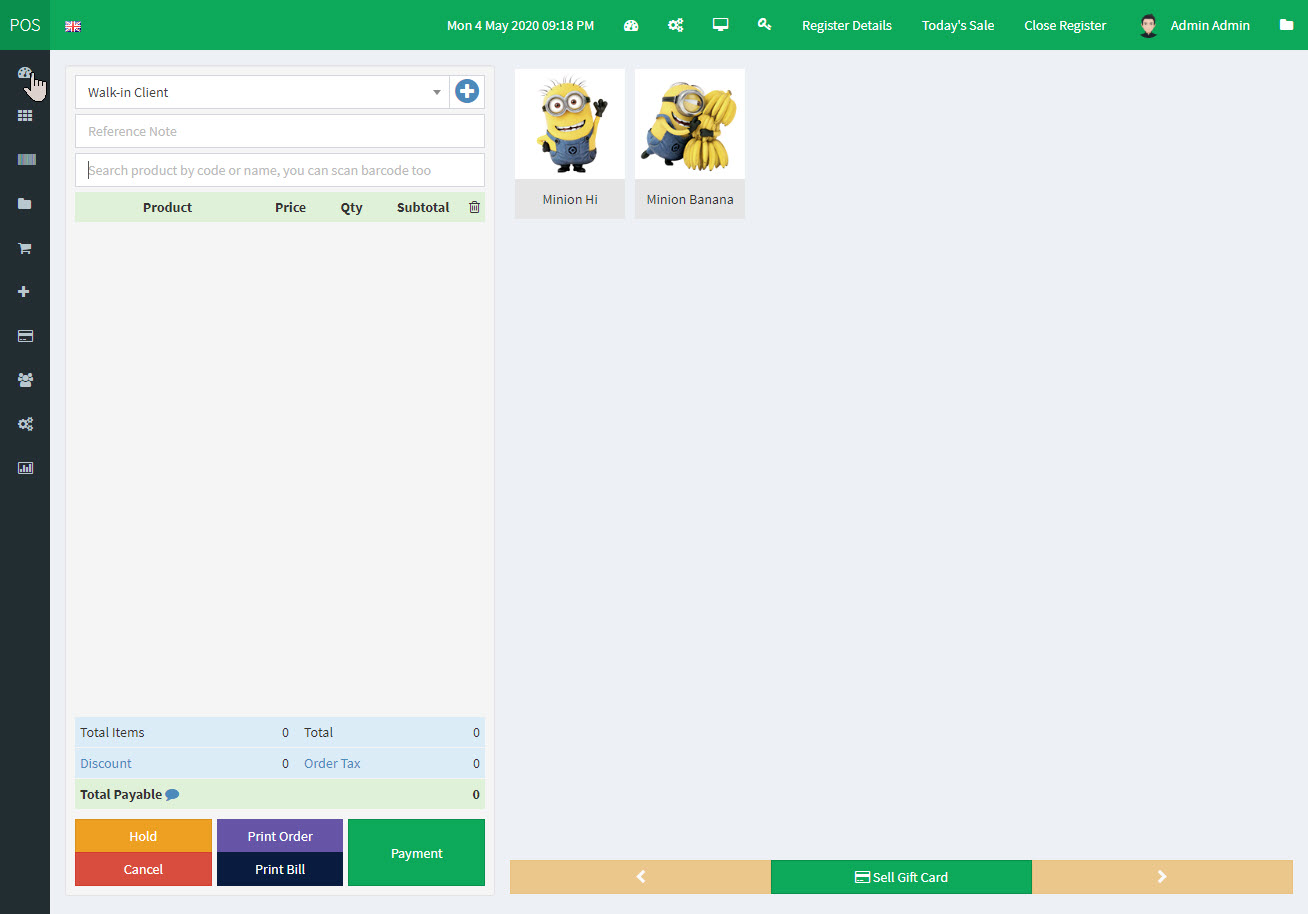The height and width of the screenshot is (914, 1308).
Task: Click the trash icon in product table header
Action: [x=474, y=207]
